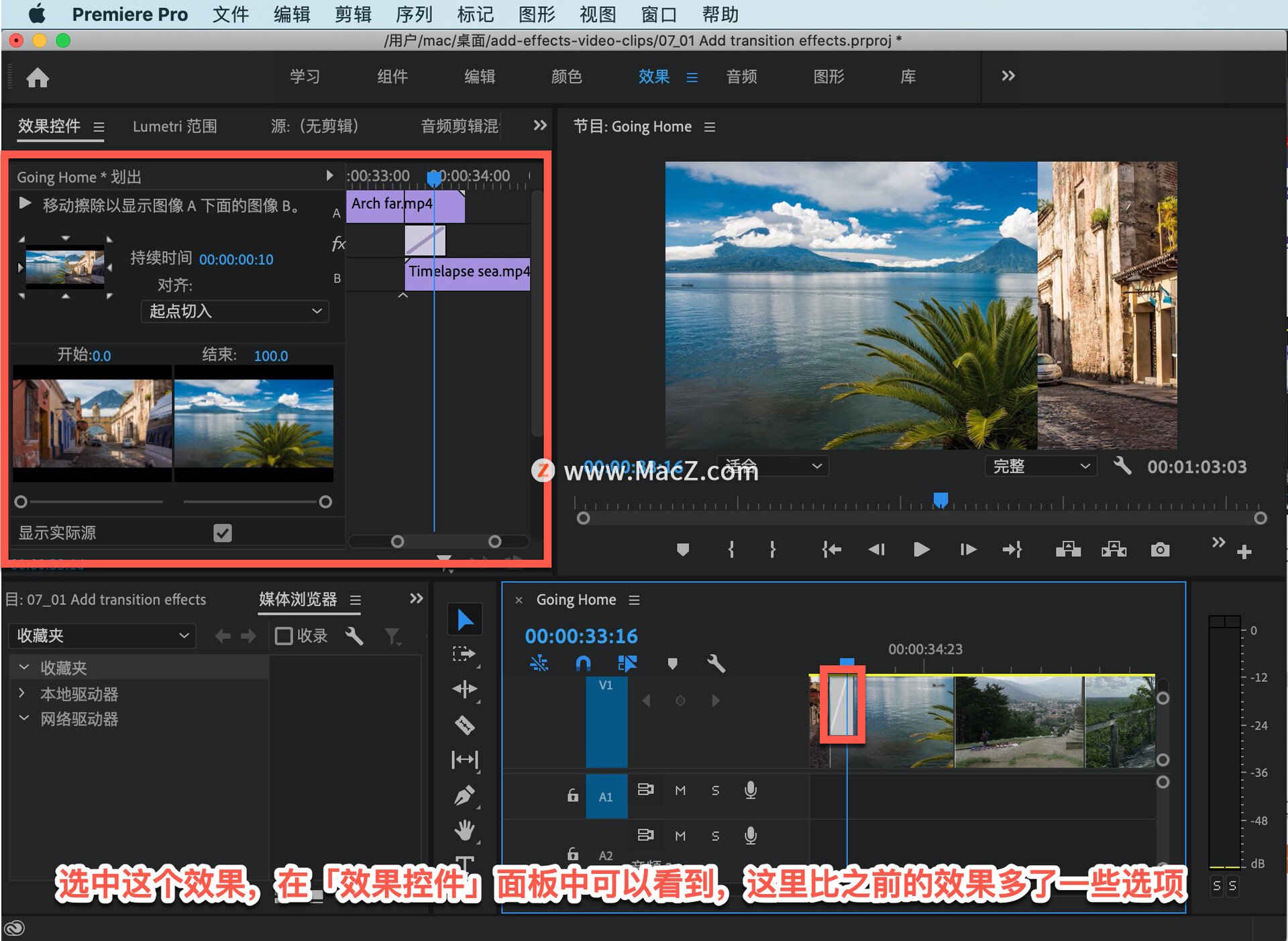Step back one frame
The image size is (1288, 941).
[877, 550]
